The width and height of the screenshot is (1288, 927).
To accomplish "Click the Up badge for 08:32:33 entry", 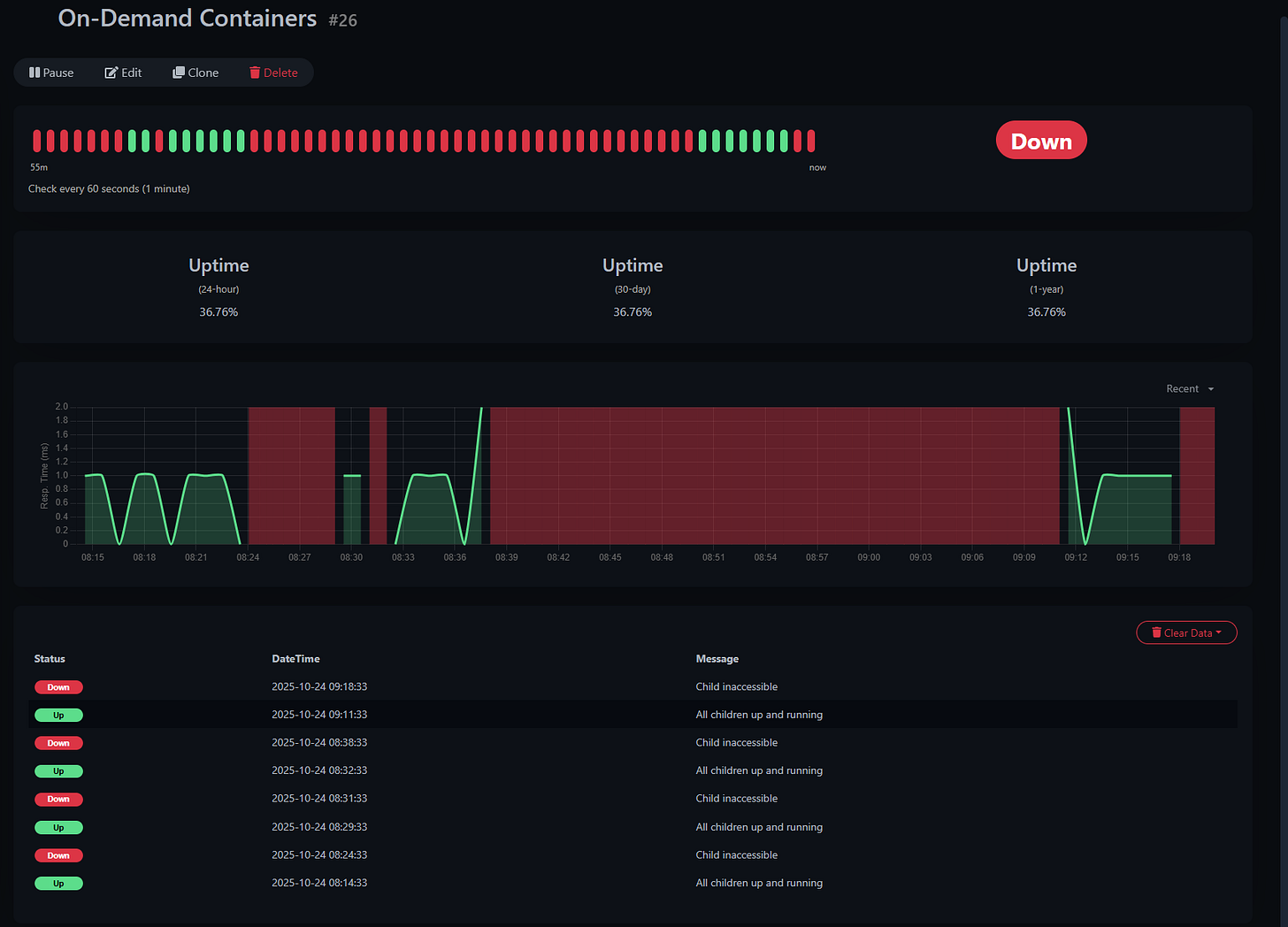I will pyautogui.click(x=58, y=771).
